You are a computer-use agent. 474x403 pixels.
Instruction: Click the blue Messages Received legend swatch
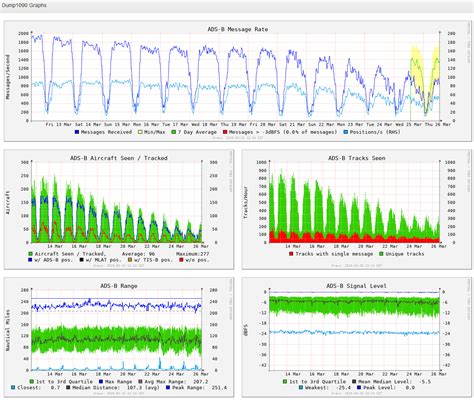pyautogui.click(x=77, y=132)
